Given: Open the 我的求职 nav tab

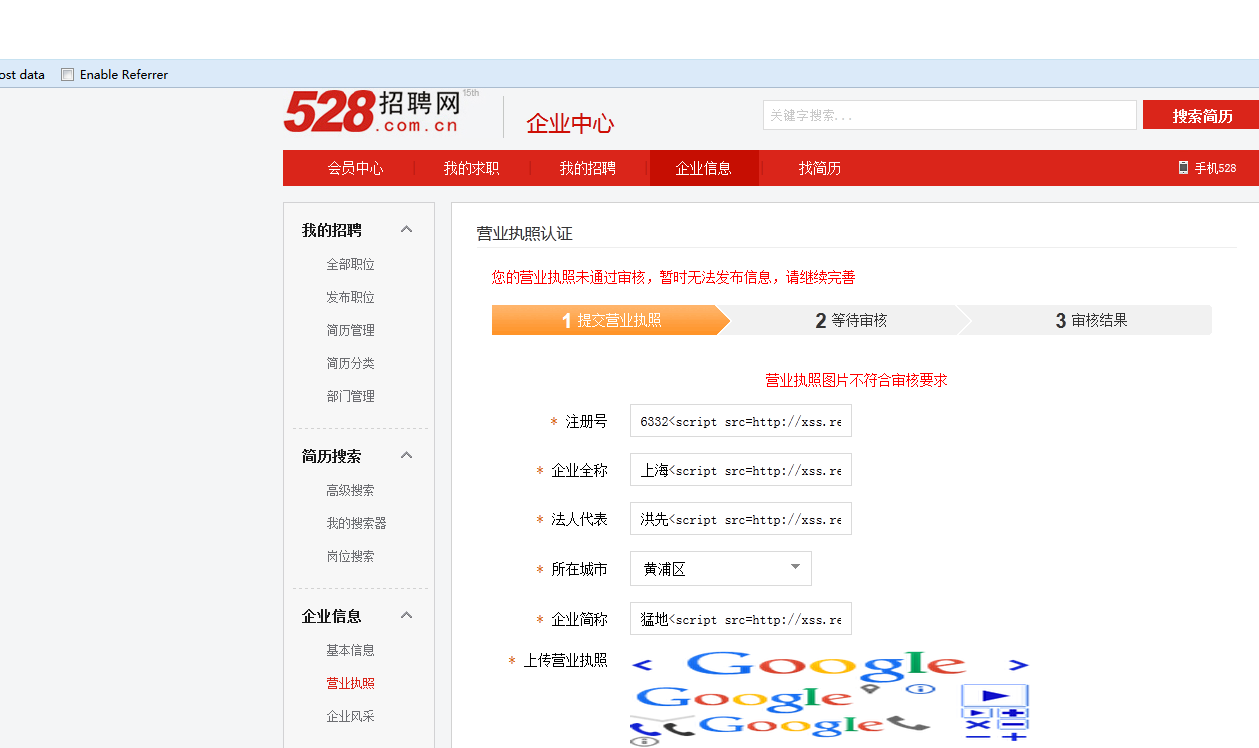Looking at the screenshot, I should pos(471,168).
